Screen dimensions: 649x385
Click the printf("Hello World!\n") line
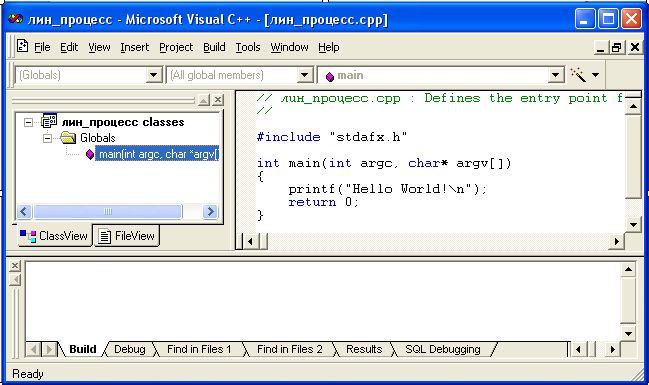(387, 189)
